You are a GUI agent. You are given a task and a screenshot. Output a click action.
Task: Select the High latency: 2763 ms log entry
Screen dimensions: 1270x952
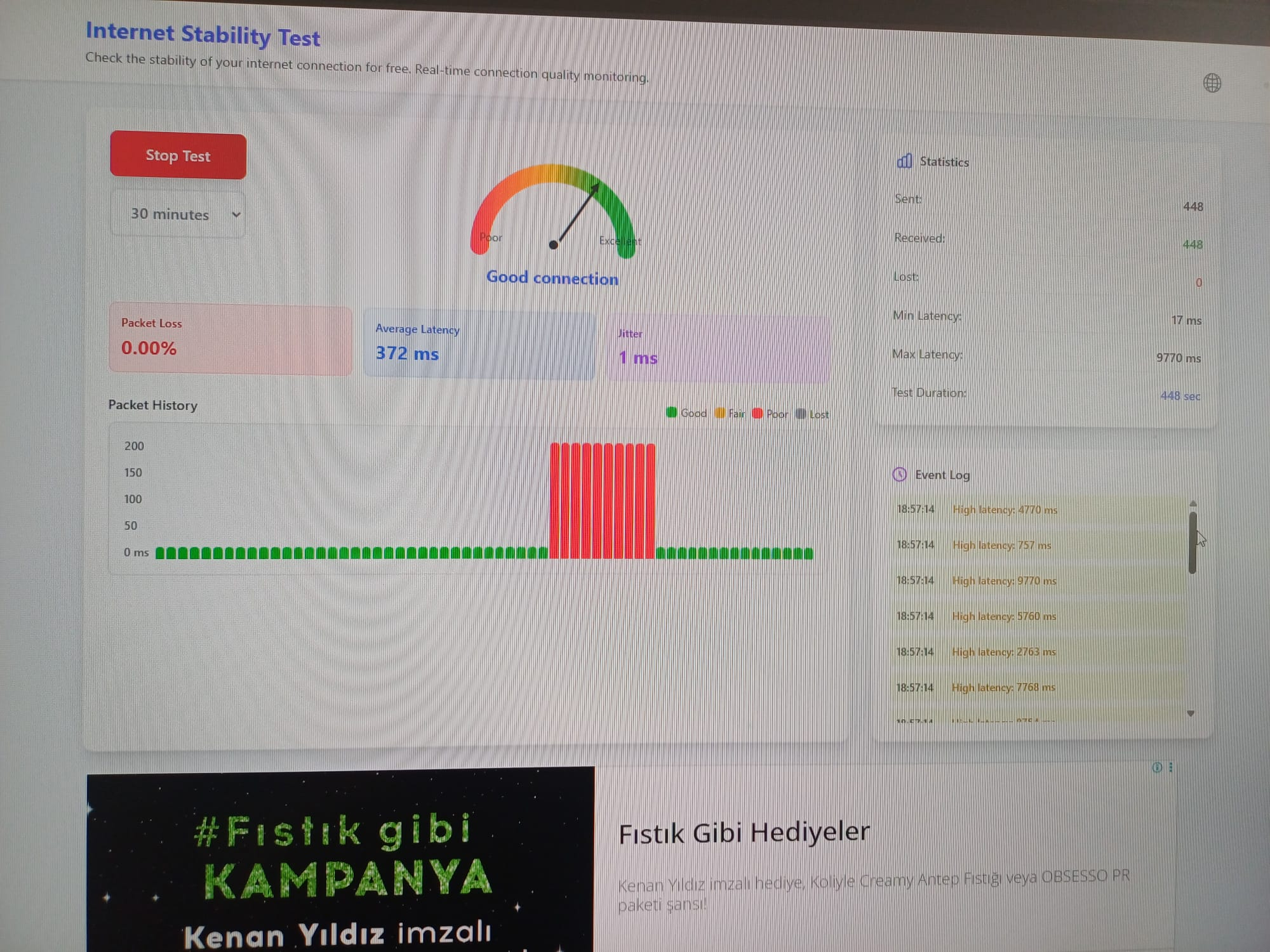click(x=1038, y=652)
